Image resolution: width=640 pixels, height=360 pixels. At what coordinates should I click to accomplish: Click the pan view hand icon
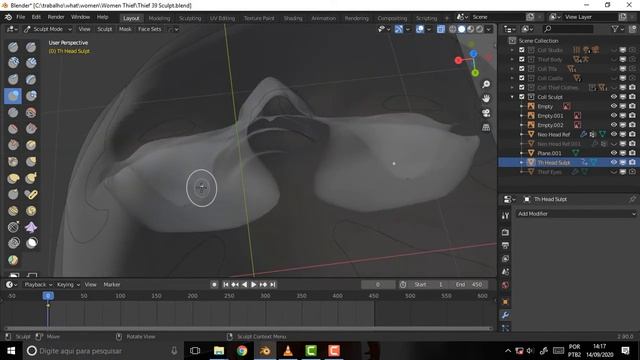[x=486, y=98]
